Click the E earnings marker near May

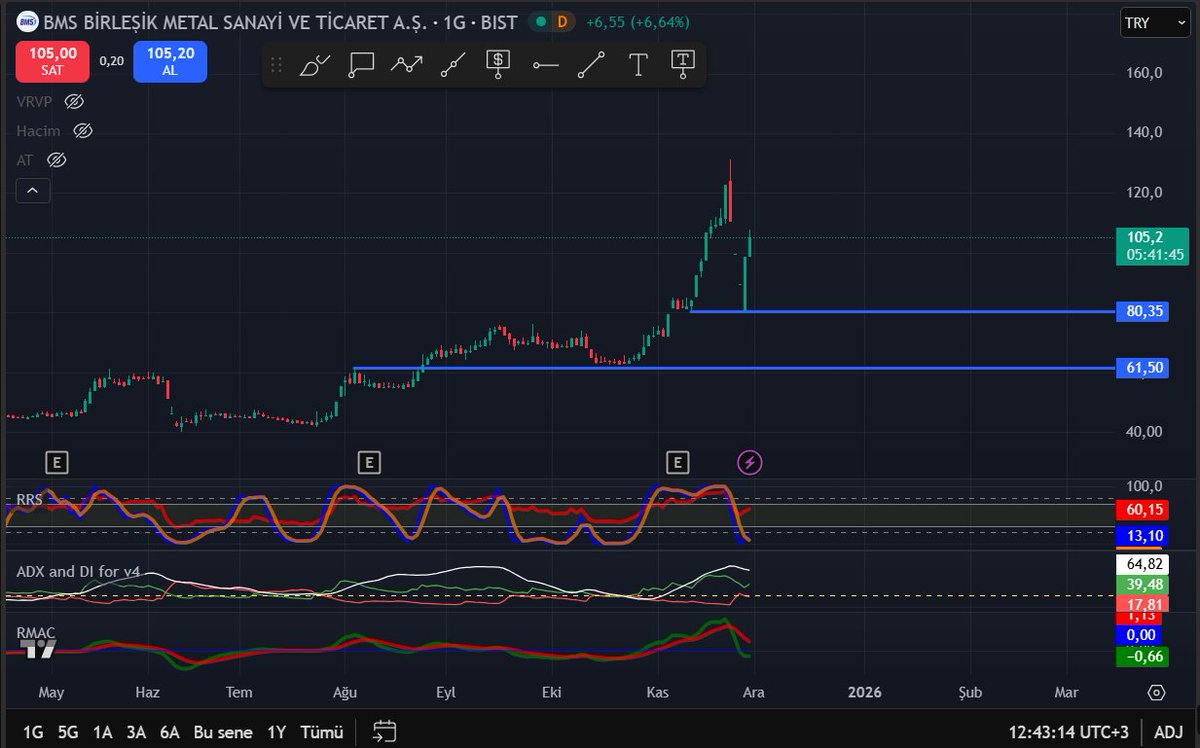point(58,462)
